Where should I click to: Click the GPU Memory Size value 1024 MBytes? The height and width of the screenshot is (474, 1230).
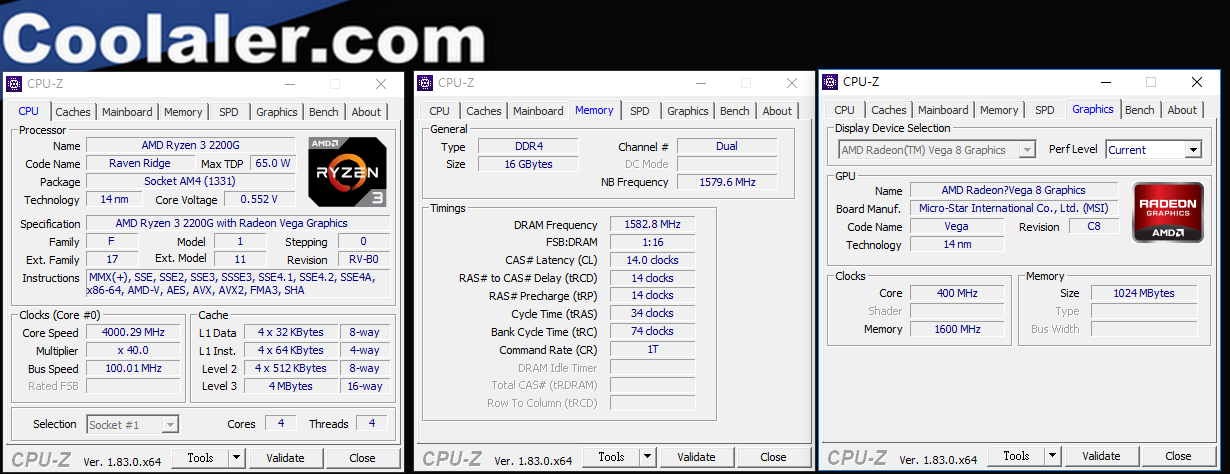tap(1145, 293)
